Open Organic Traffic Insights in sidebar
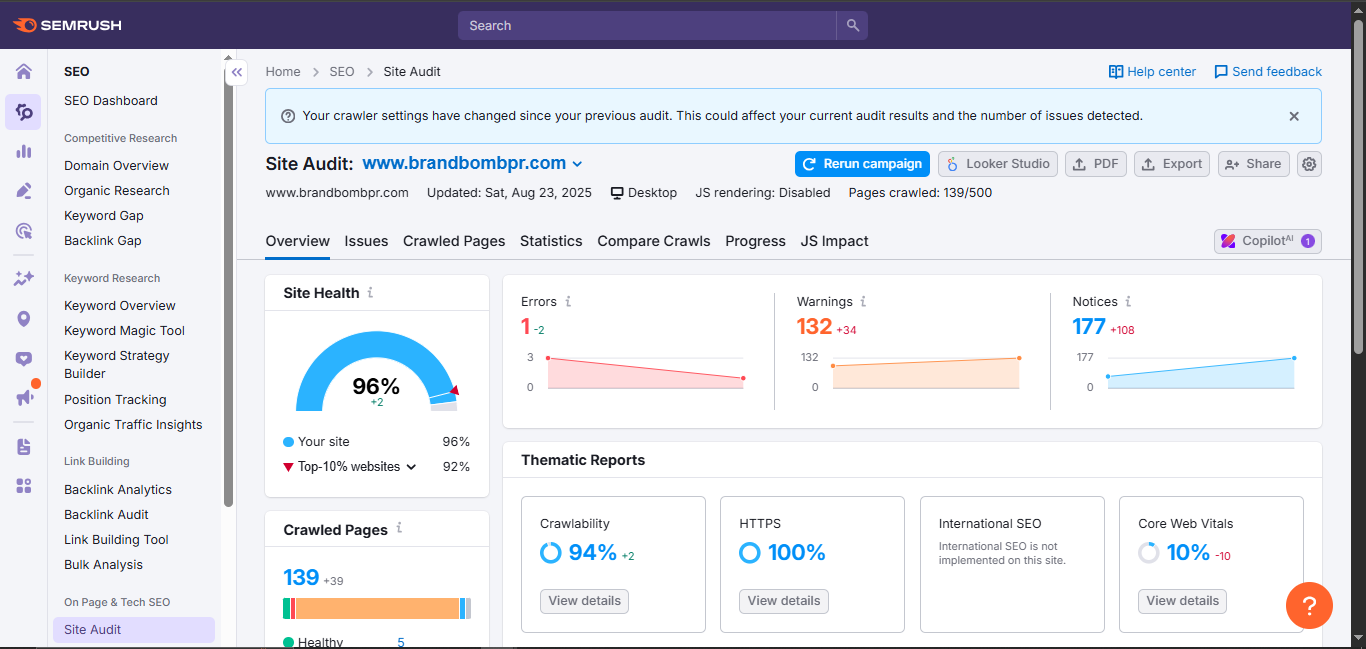This screenshot has height=649, width=1366. click(x=133, y=425)
